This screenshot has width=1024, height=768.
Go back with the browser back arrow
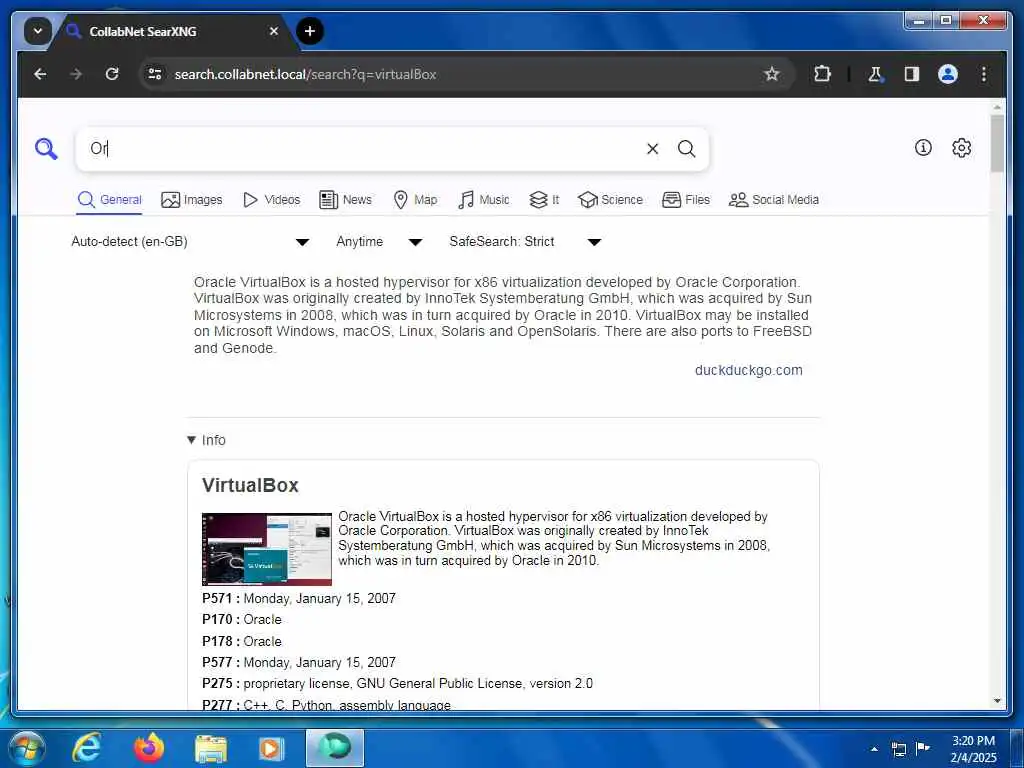[x=40, y=74]
